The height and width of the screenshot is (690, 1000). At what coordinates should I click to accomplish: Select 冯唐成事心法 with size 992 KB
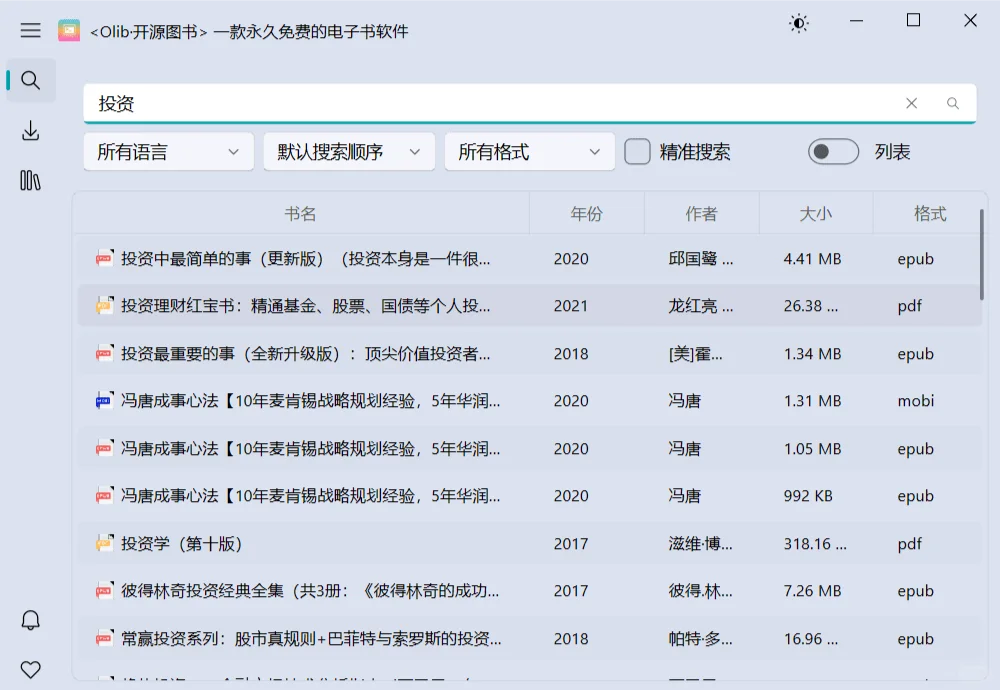tap(529, 495)
